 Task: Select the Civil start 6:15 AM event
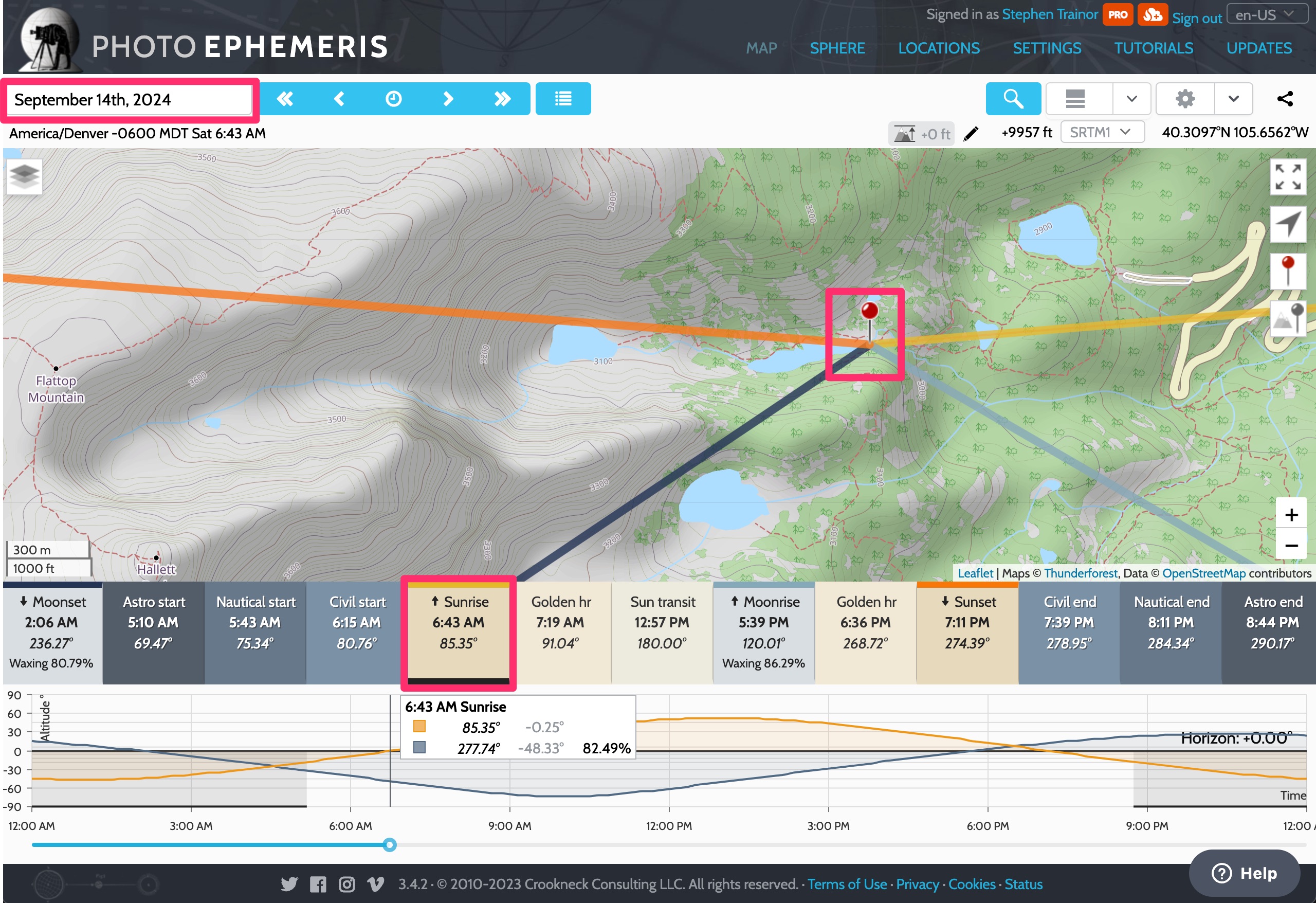pos(357,633)
